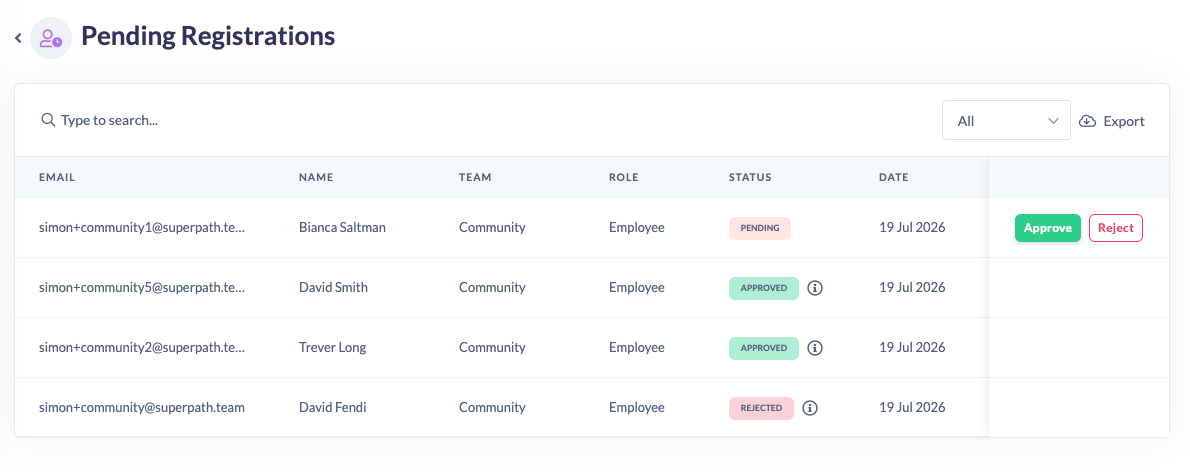Image resolution: width=1190 pixels, height=472 pixels.
Task: Click the Pending Registrations user-clock icon
Action: click(51, 38)
